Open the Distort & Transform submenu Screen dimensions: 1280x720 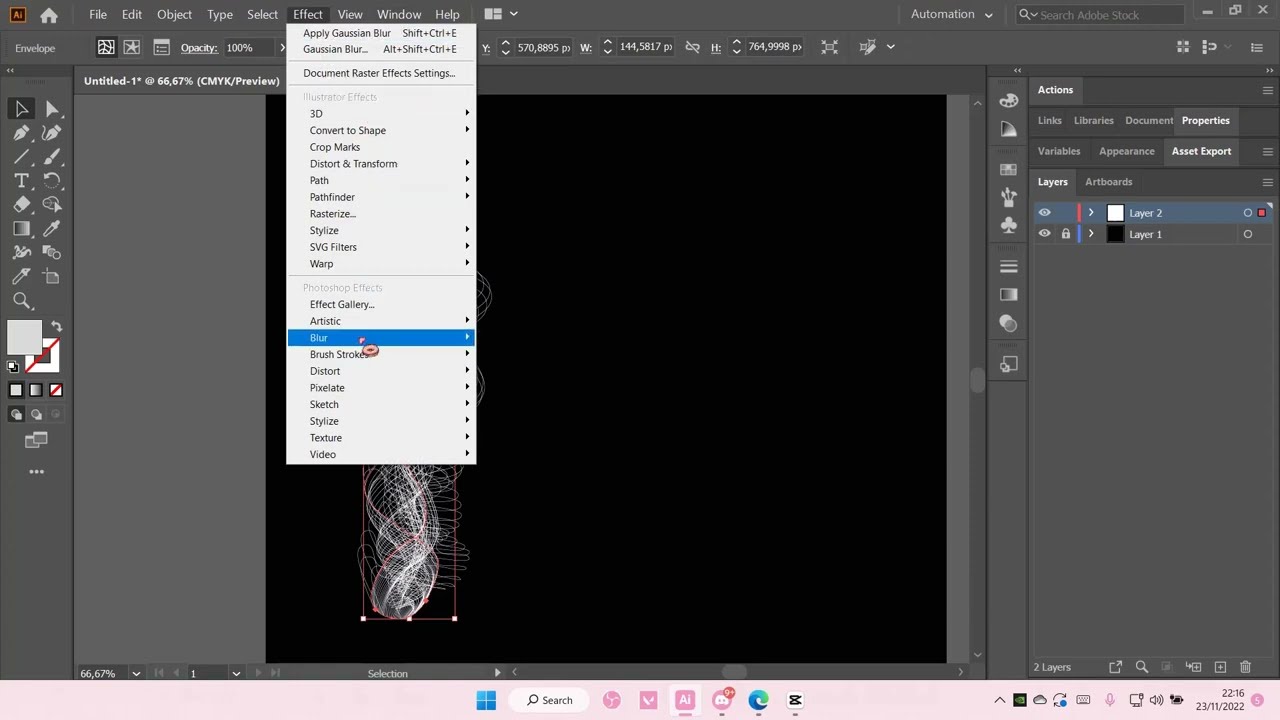381,164
